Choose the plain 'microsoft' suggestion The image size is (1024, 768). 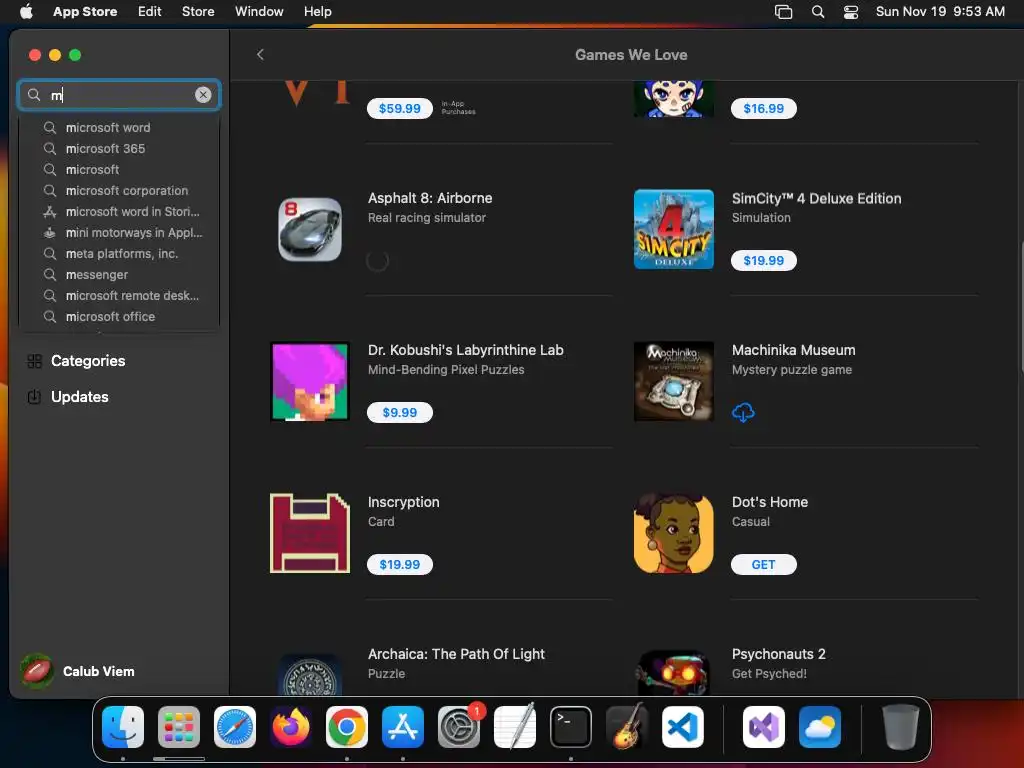(x=119, y=169)
